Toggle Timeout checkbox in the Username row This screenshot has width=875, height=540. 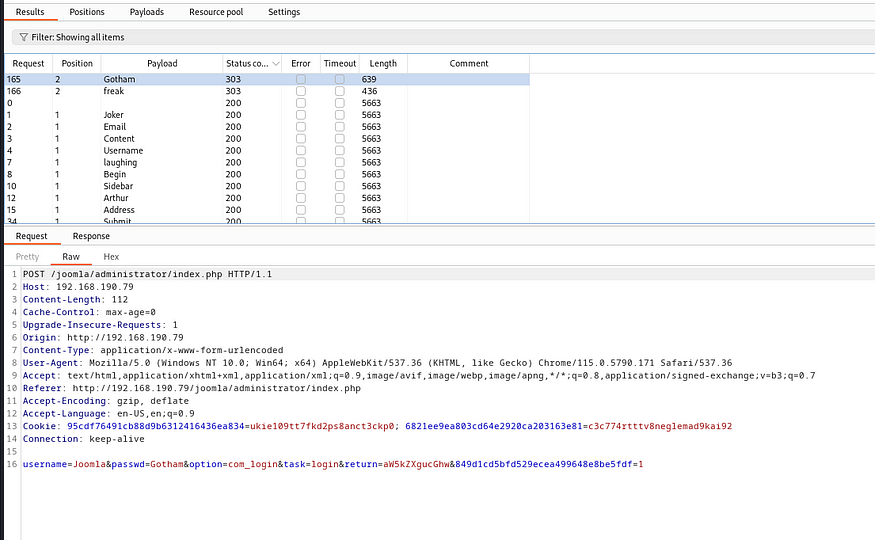click(340, 151)
